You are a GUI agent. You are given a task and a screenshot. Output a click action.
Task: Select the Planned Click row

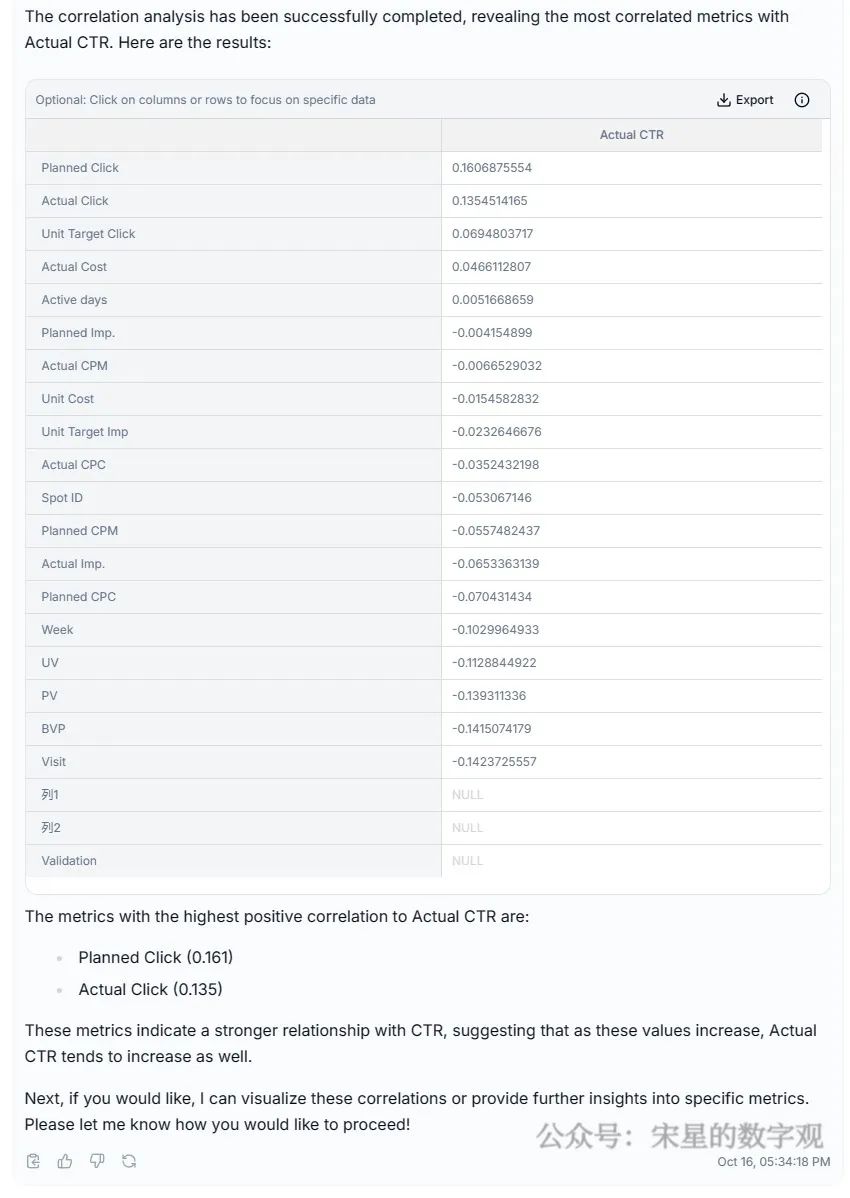coord(80,168)
